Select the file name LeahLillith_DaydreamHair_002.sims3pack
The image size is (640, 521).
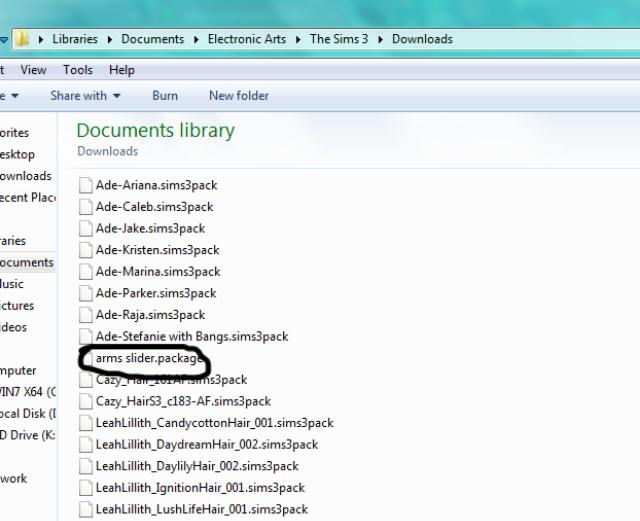(207, 445)
